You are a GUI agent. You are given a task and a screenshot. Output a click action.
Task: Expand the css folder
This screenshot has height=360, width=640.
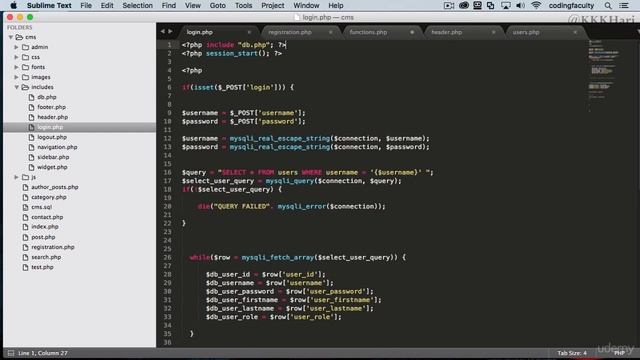coord(16,57)
